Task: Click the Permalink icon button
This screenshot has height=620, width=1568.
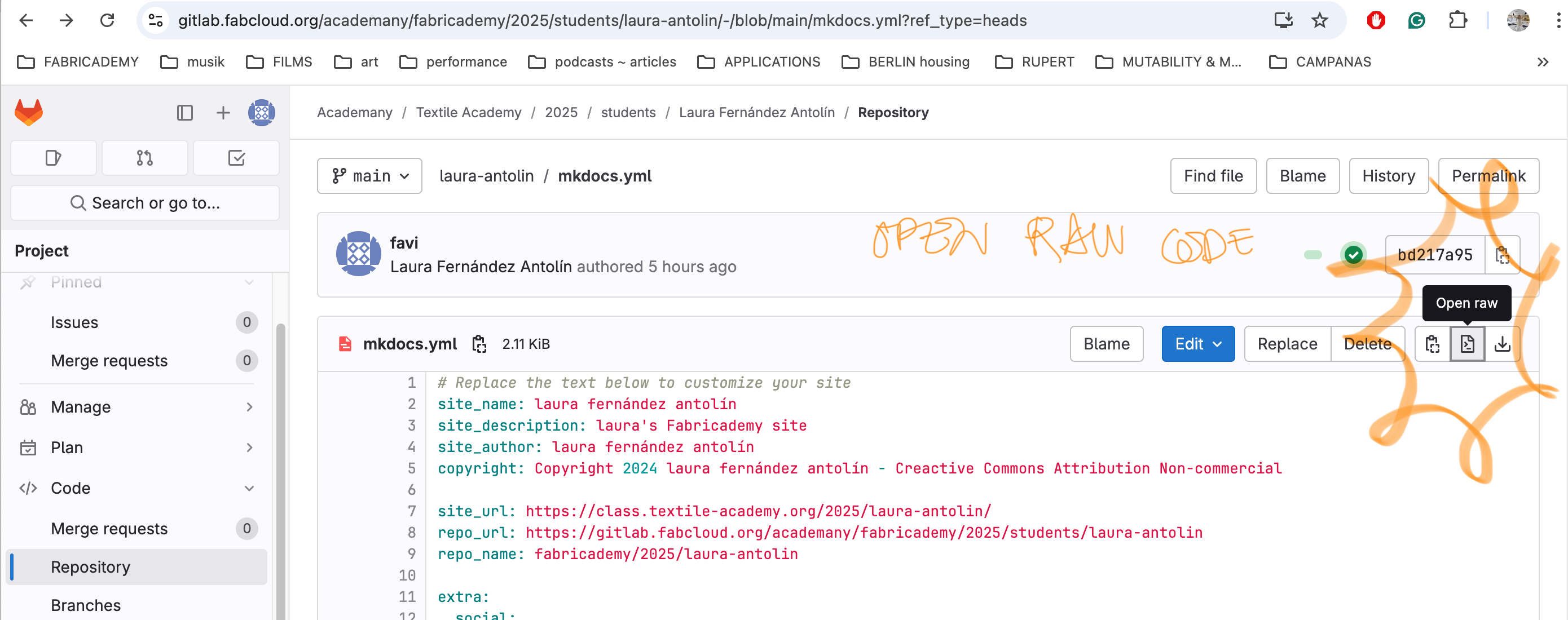Action: point(1490,175)
